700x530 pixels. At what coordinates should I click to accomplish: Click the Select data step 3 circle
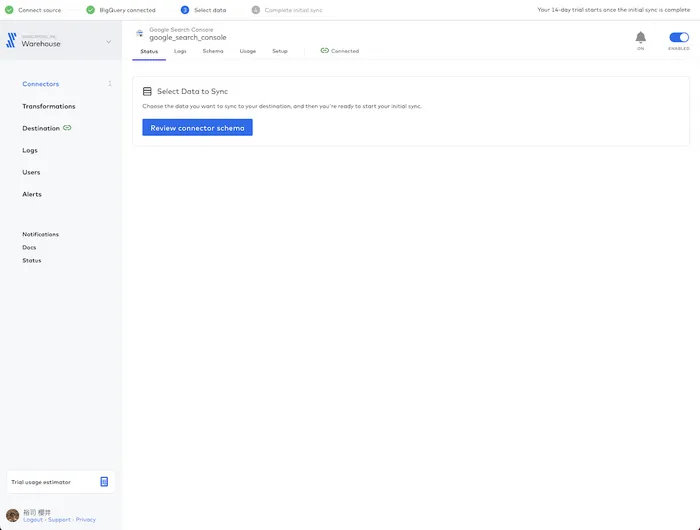coord(185,10)
